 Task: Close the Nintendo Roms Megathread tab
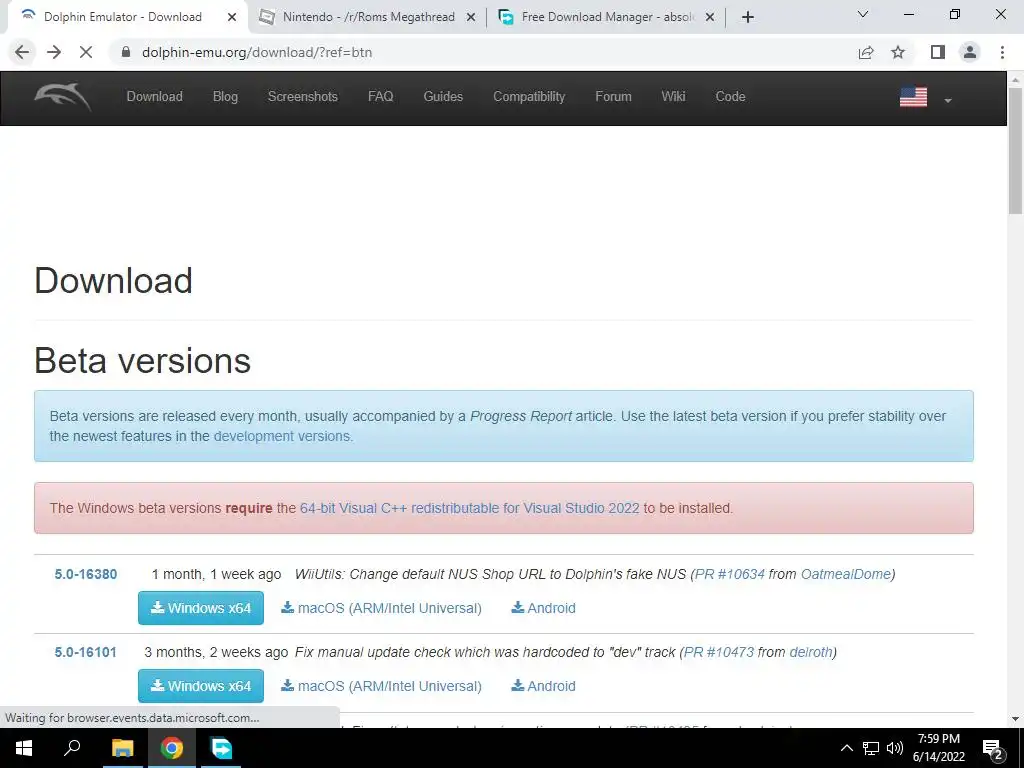click(x=471, y=18)
